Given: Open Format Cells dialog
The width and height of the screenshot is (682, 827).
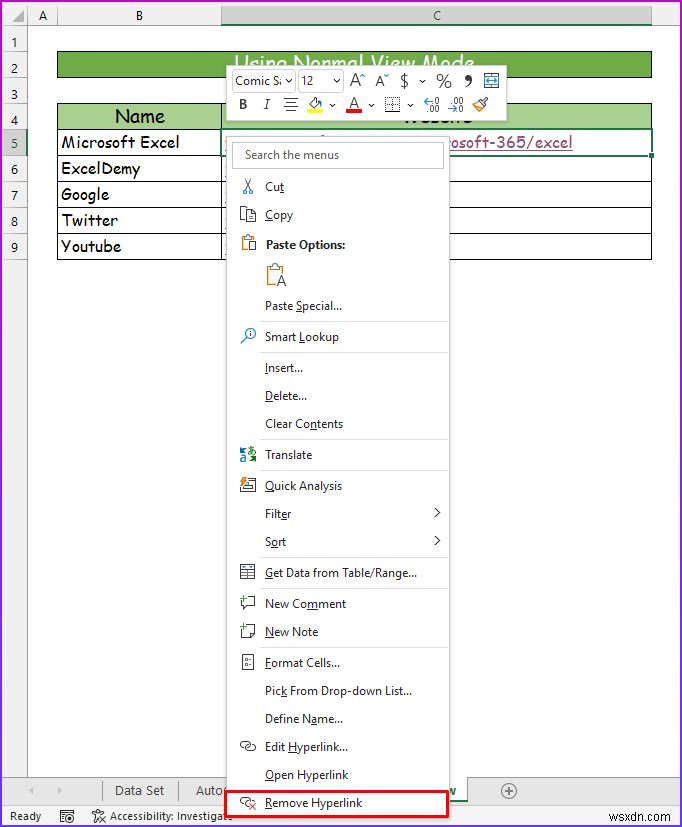Looking at the screenshot, I should tap(338, 663).
